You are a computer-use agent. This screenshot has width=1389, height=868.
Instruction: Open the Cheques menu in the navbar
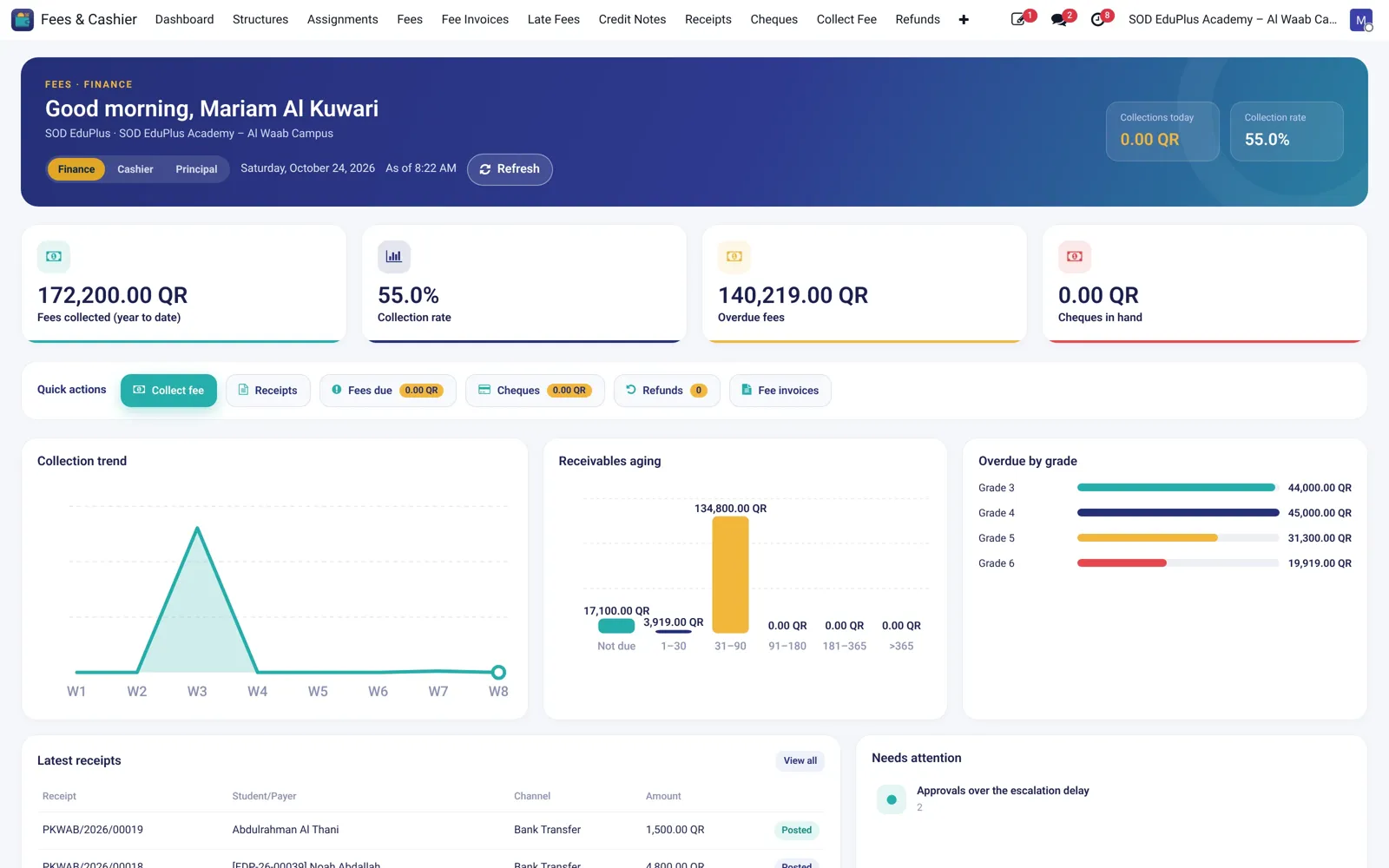(x=773, y=19)
